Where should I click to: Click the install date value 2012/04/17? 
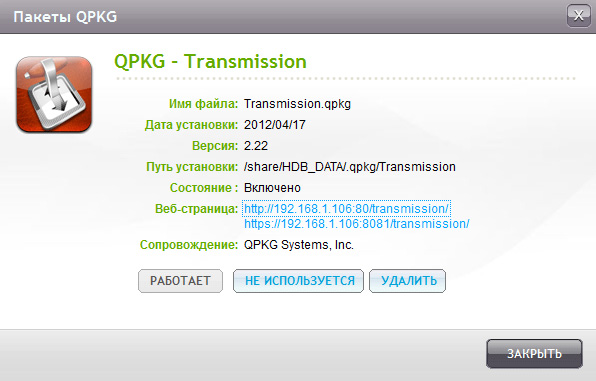tap(274, 125)
